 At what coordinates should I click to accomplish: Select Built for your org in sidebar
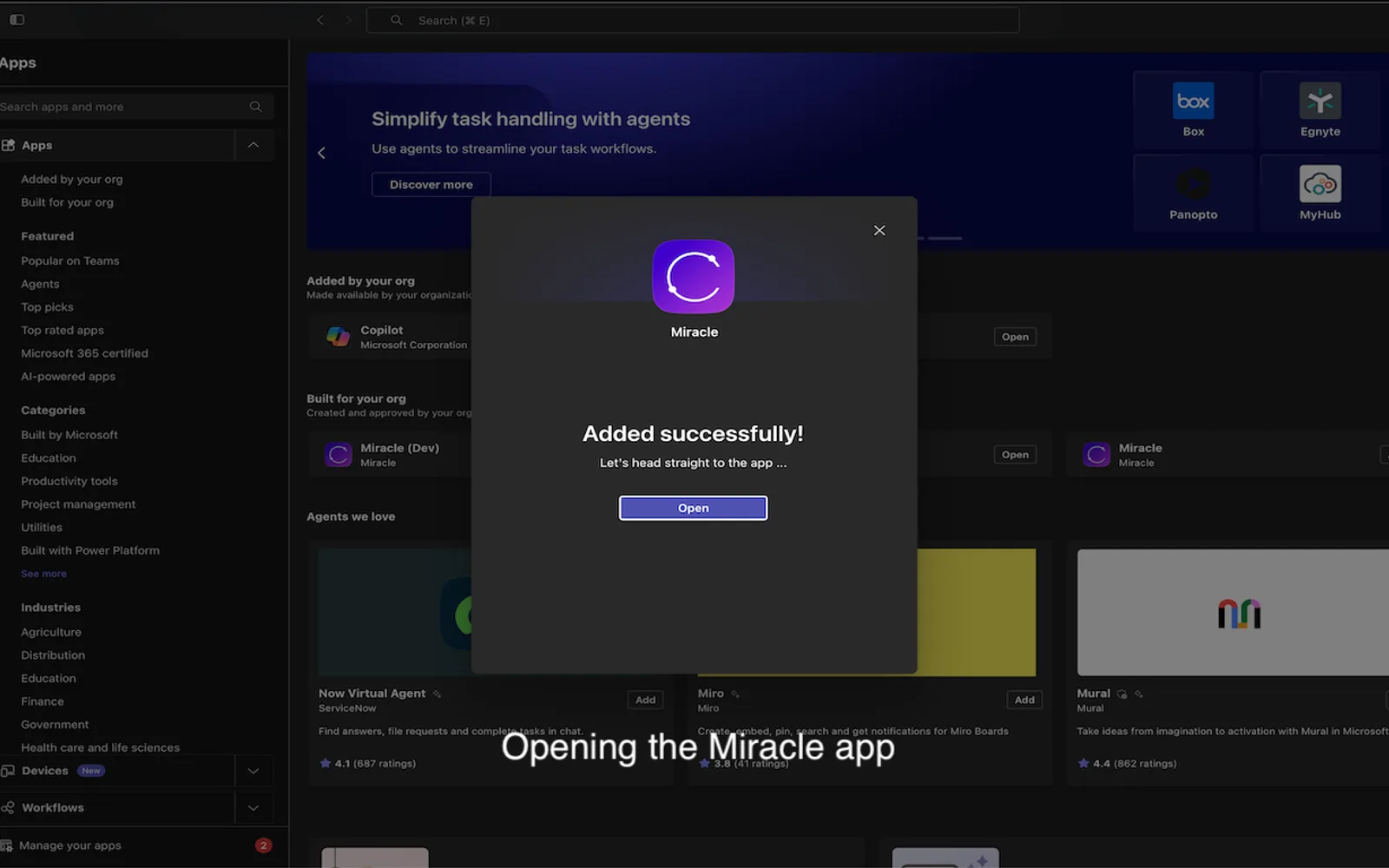point(67,202)
